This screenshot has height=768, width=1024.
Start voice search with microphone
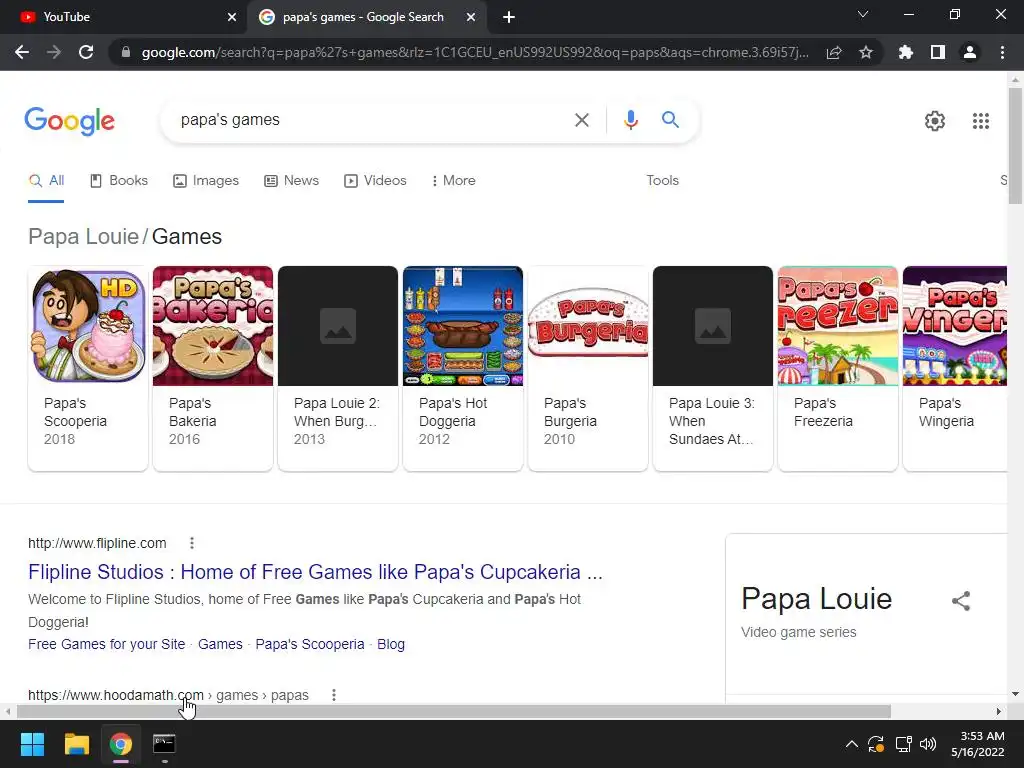(x=630, y=120)
